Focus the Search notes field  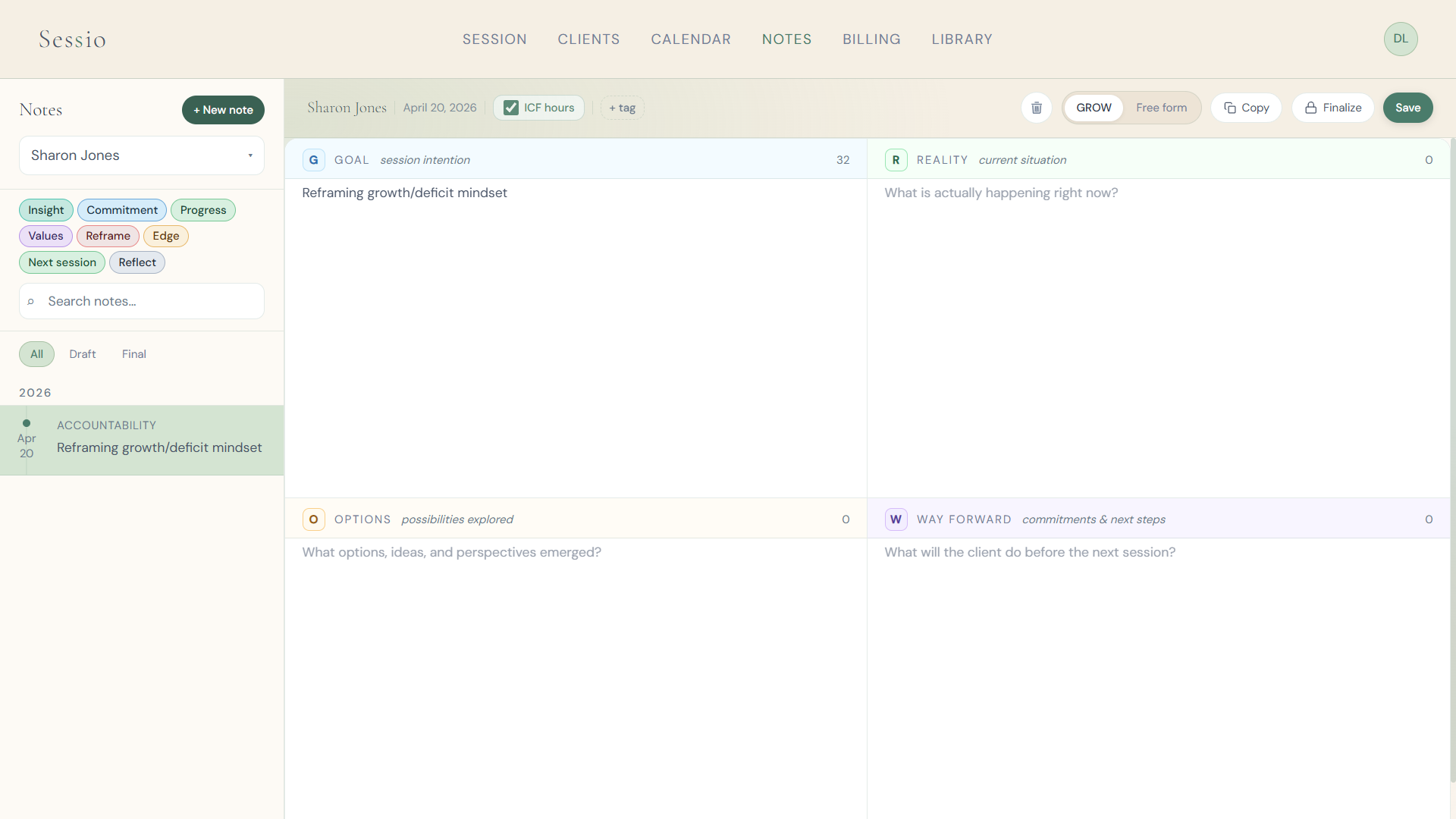[142, 301]
